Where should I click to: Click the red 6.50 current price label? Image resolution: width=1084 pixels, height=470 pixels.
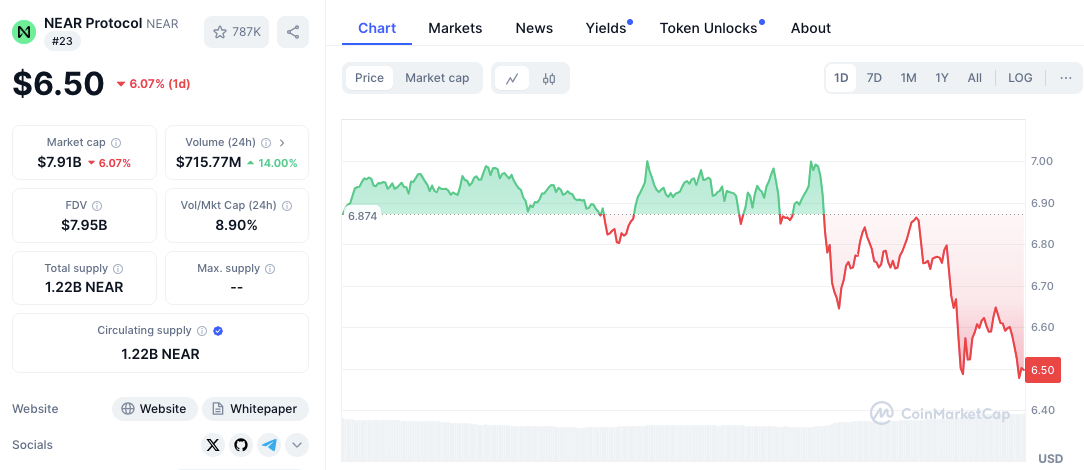pyautogui.click(x=1042, y=370)
